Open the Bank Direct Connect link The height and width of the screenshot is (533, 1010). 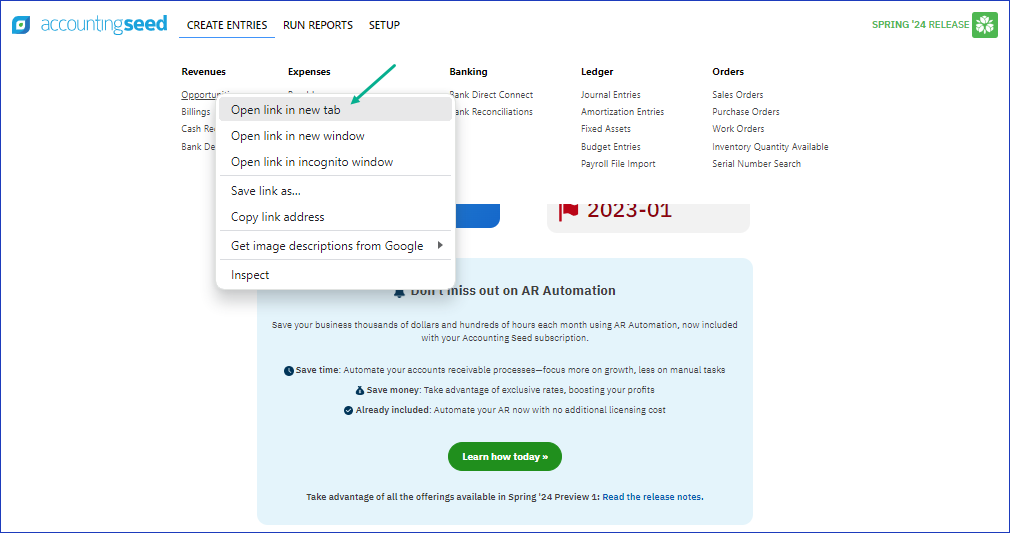491,95
